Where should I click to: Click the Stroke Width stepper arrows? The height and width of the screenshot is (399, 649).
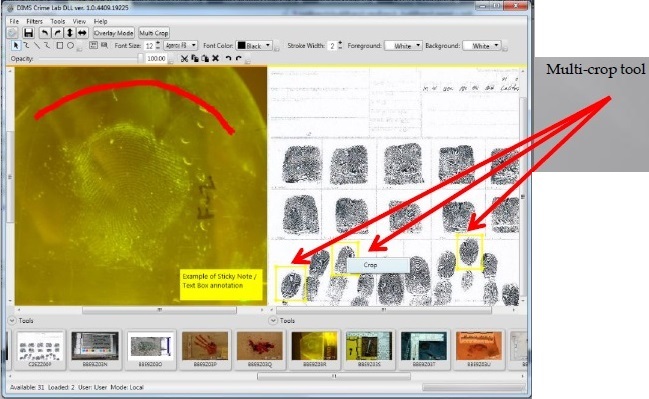click(x=340, y=45)
